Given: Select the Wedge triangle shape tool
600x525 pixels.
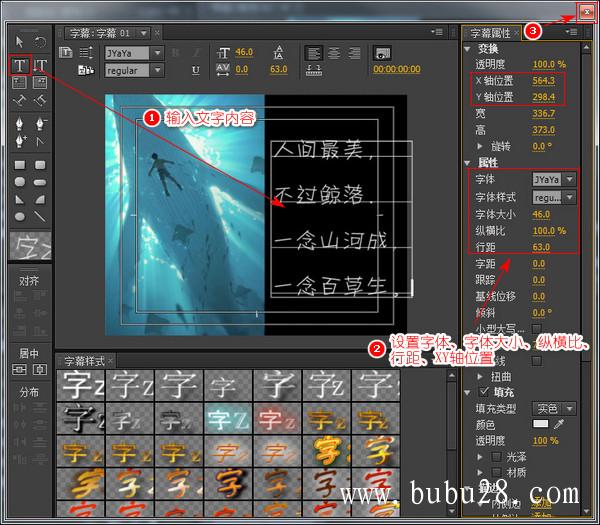Looking at the screenshot, I should coord(20,199).
